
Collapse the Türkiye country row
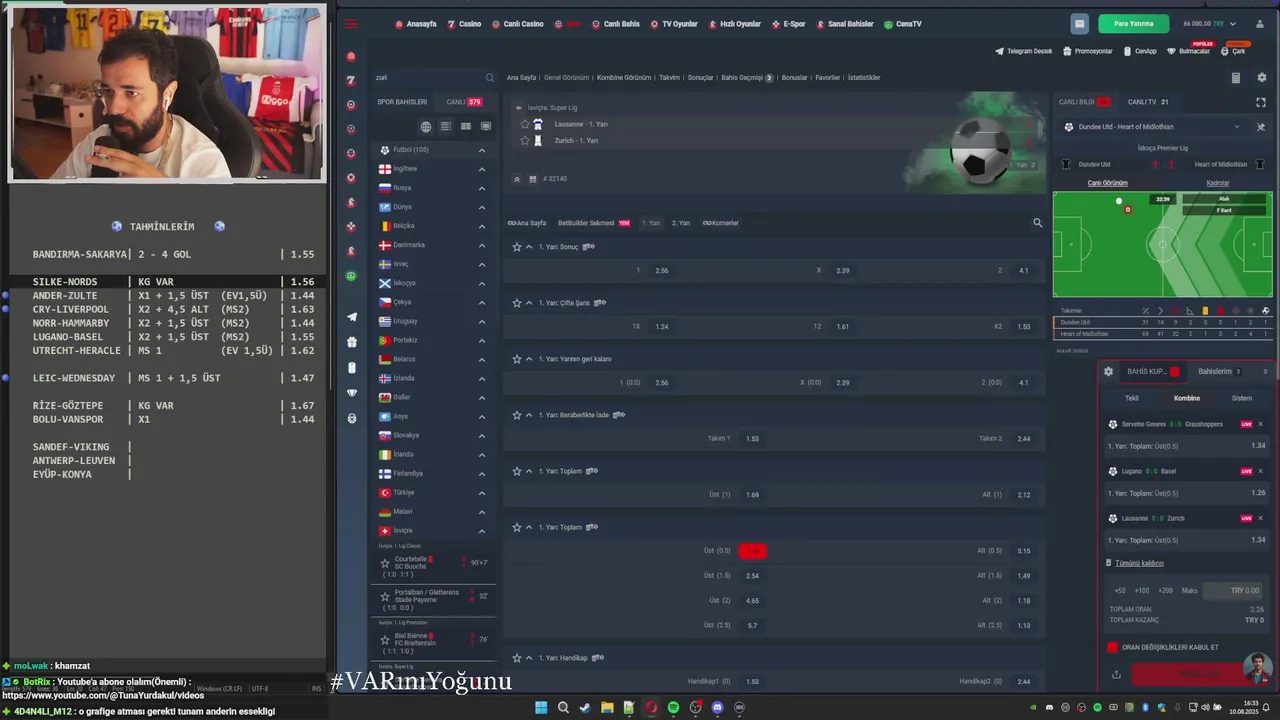pyautogui.click(x=481, y=492)
